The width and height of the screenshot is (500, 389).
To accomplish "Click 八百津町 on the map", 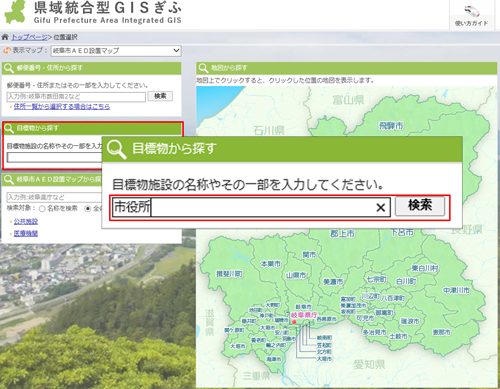I will [x=393, y=298].
